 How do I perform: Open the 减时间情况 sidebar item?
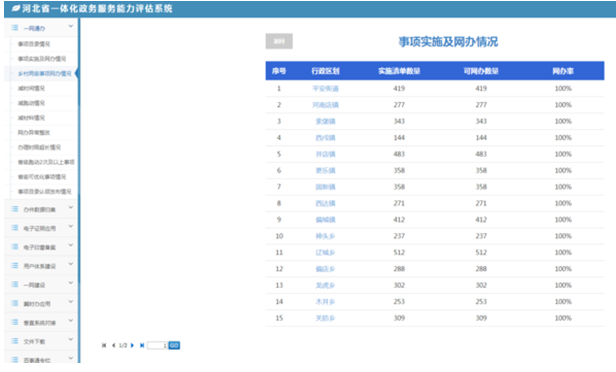pos(31,88)
